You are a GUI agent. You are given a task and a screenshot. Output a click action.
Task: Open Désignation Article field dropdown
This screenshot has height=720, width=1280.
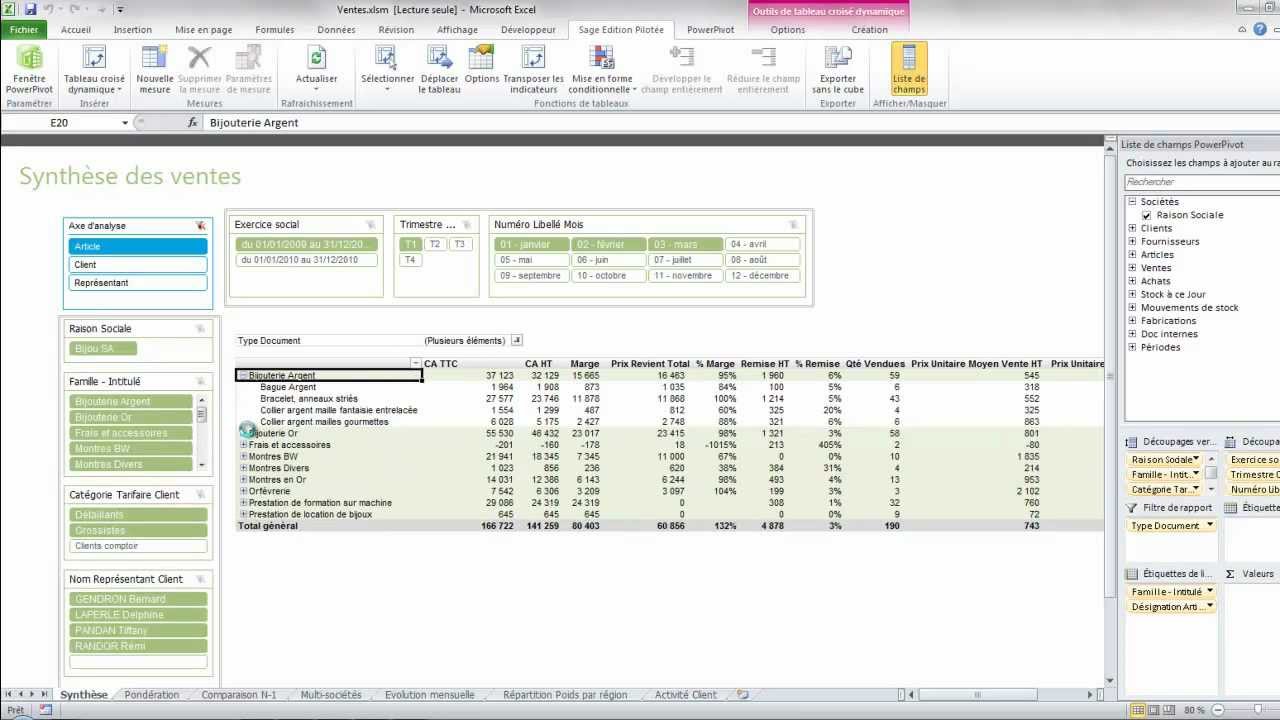(x=1209, y=607)
